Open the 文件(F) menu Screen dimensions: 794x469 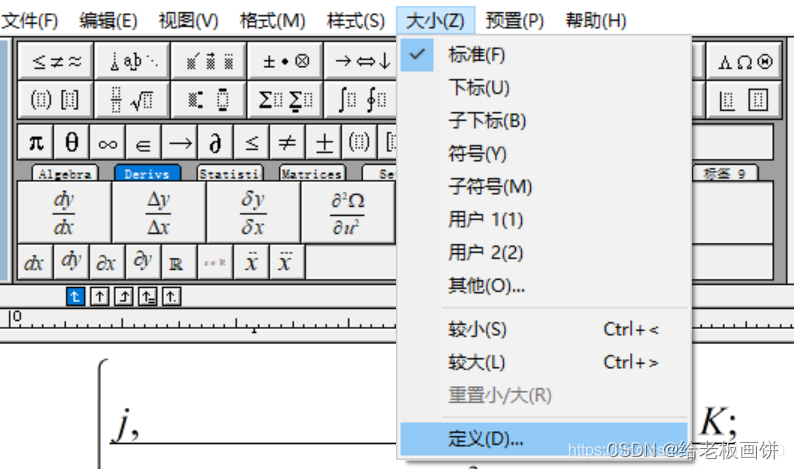click(x=30, y=21)
